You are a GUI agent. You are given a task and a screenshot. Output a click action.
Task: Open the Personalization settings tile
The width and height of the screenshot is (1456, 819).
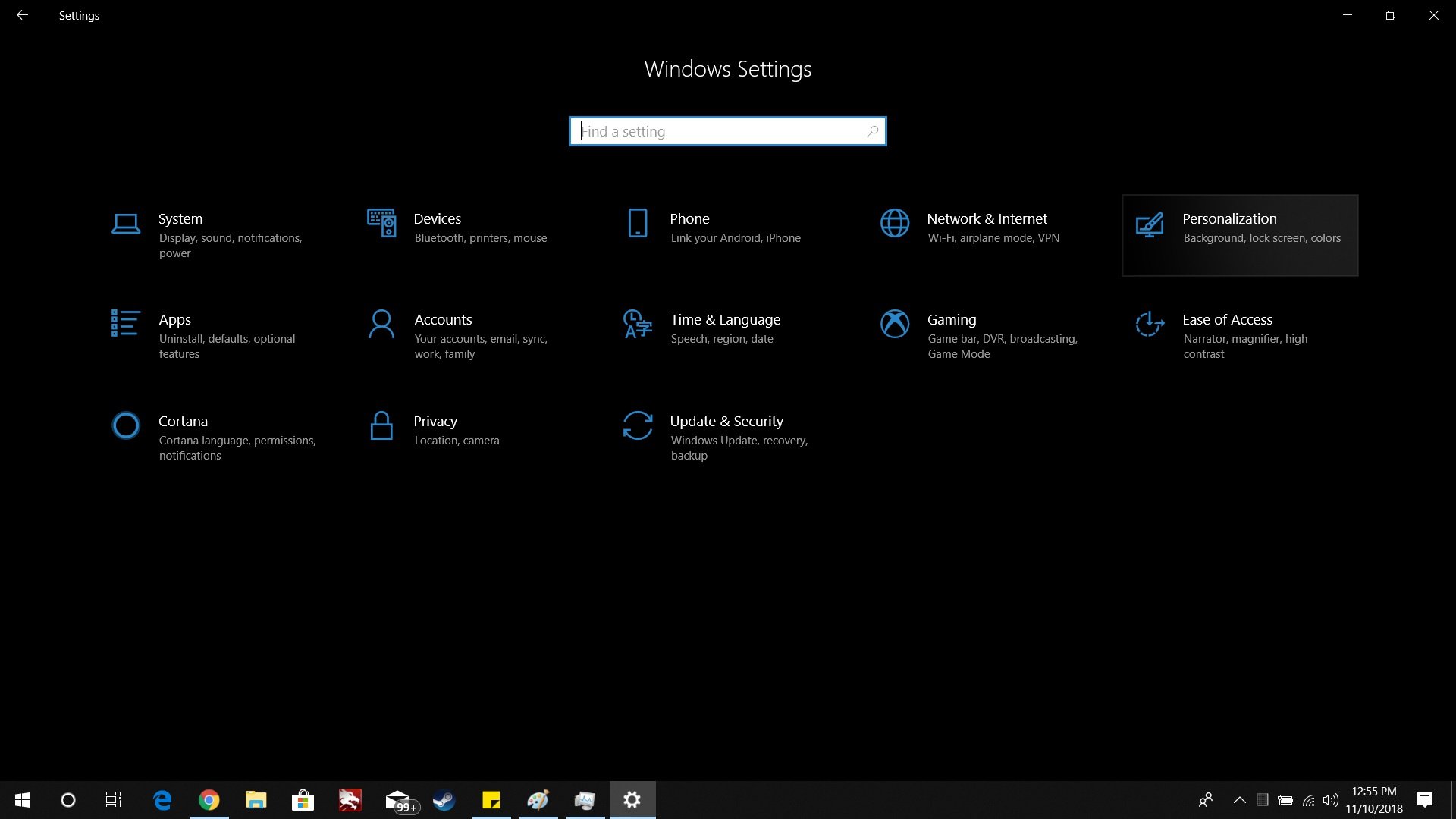click(1240, 235)
